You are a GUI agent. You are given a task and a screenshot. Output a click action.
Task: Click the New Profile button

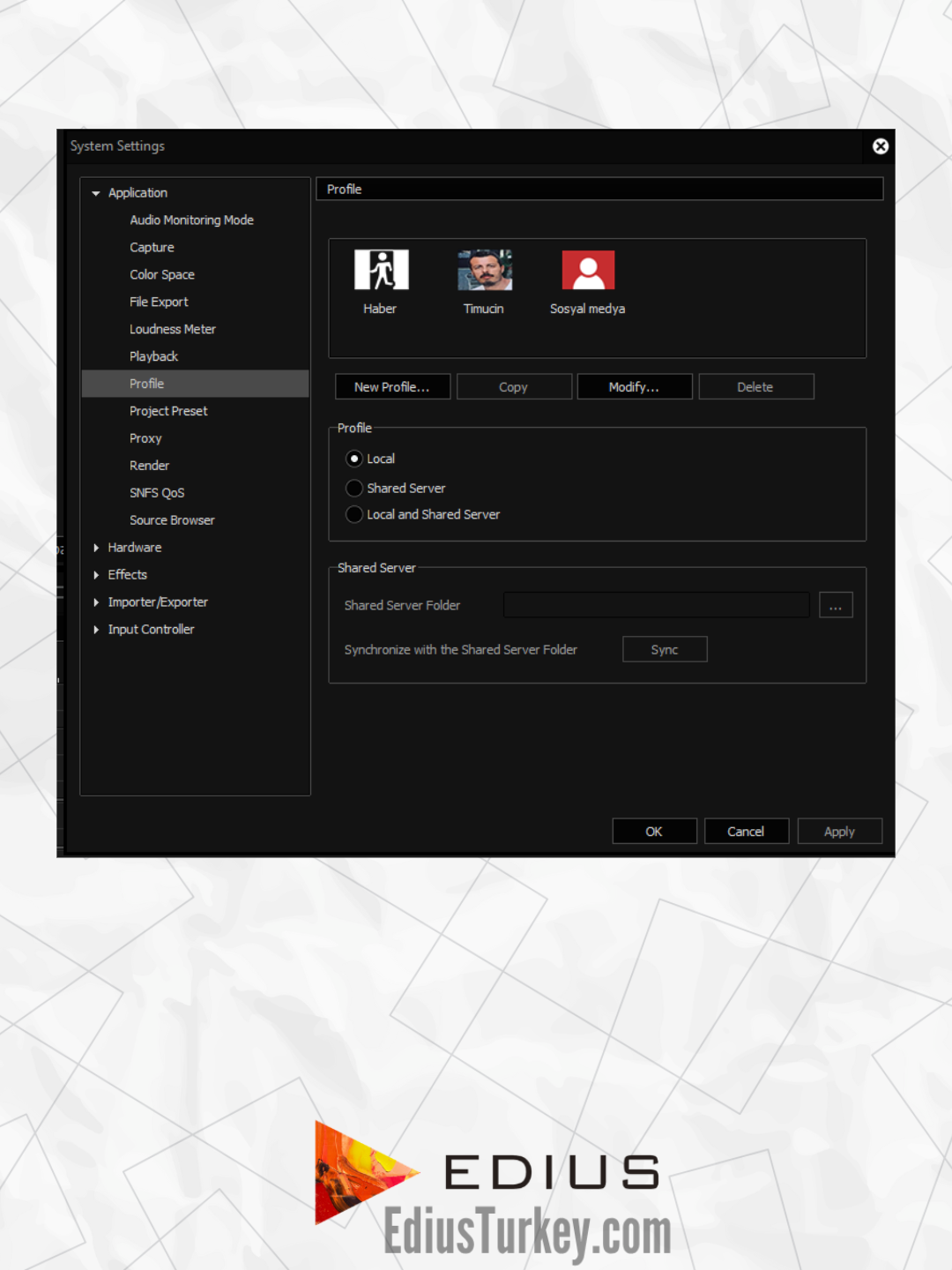(x=392, y=387)
